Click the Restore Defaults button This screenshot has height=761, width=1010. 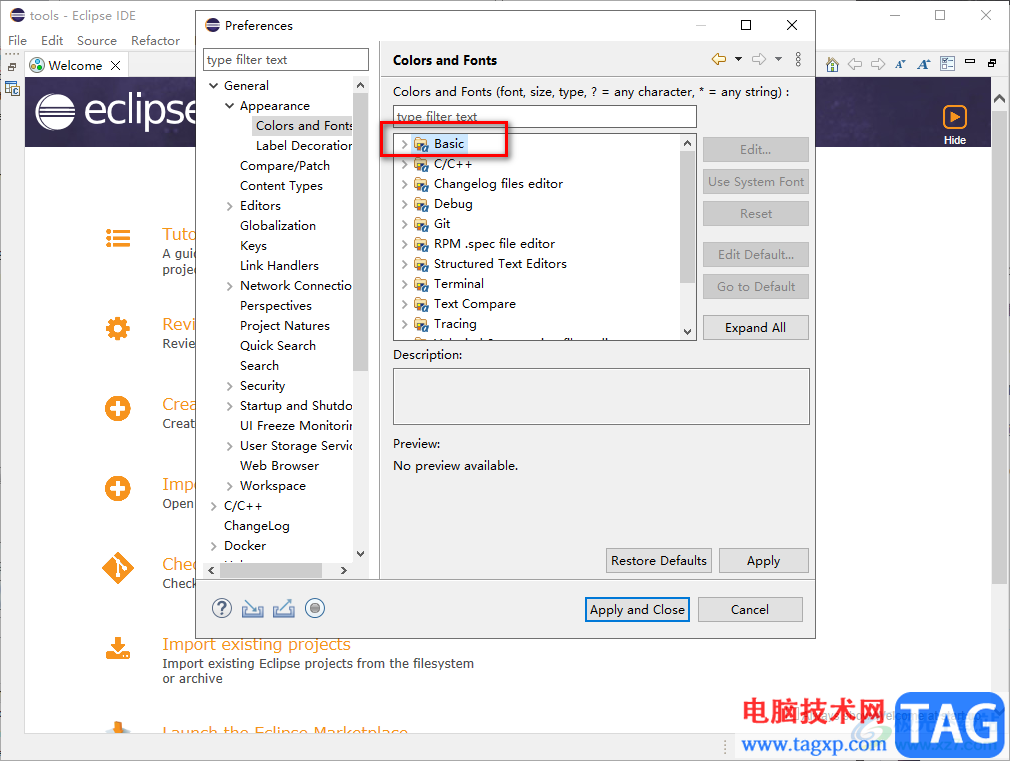(658, 561)
